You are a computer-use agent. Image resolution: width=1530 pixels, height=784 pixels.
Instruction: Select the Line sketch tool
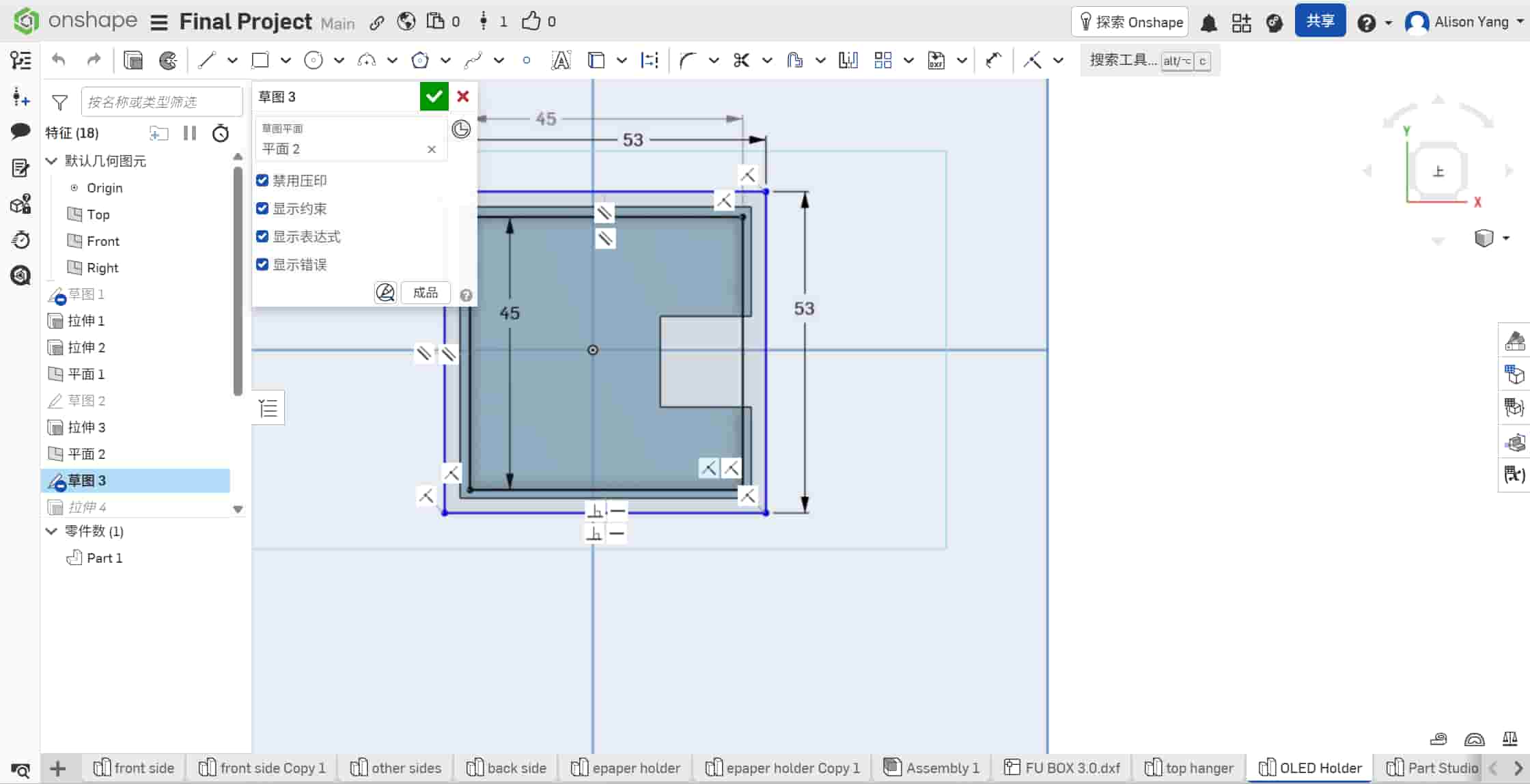point(206,60)
